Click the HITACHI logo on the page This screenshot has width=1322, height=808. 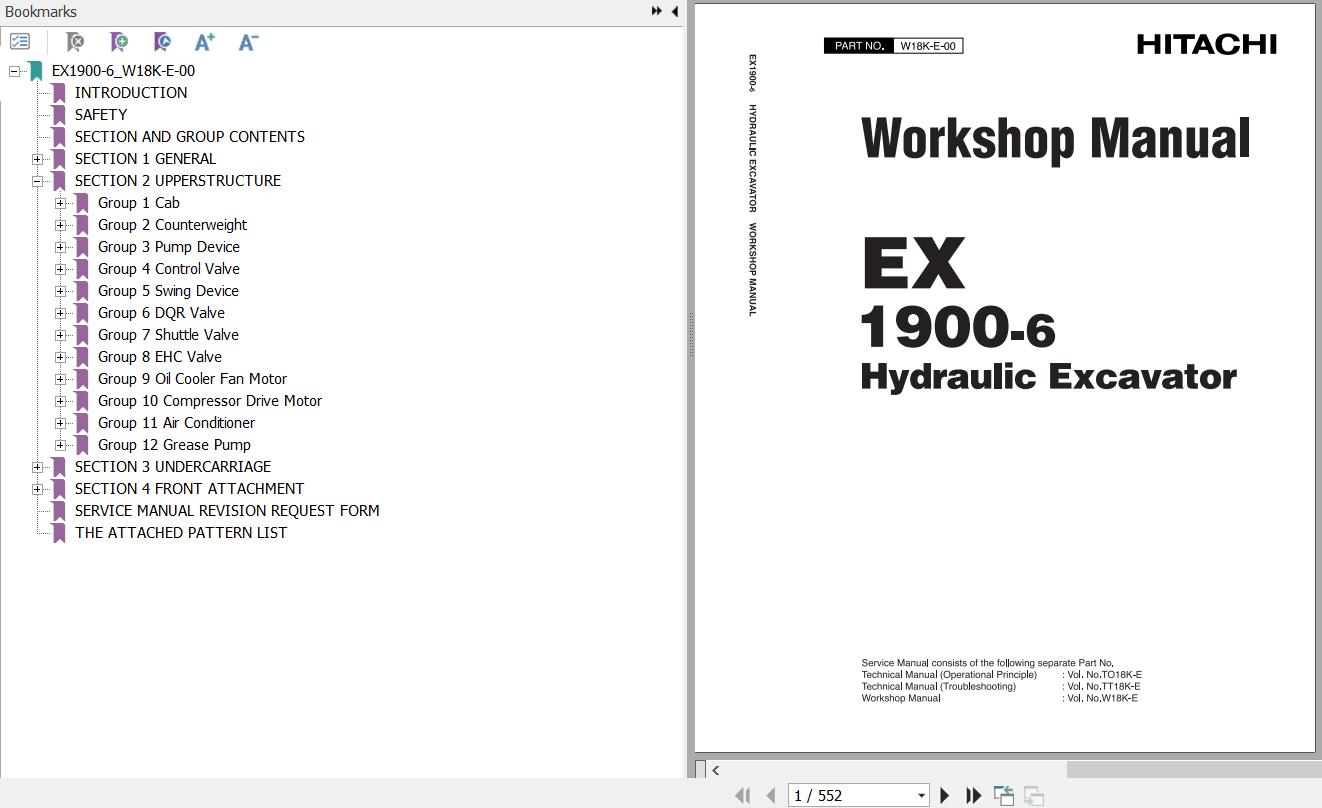click(x=1206, y=44)
